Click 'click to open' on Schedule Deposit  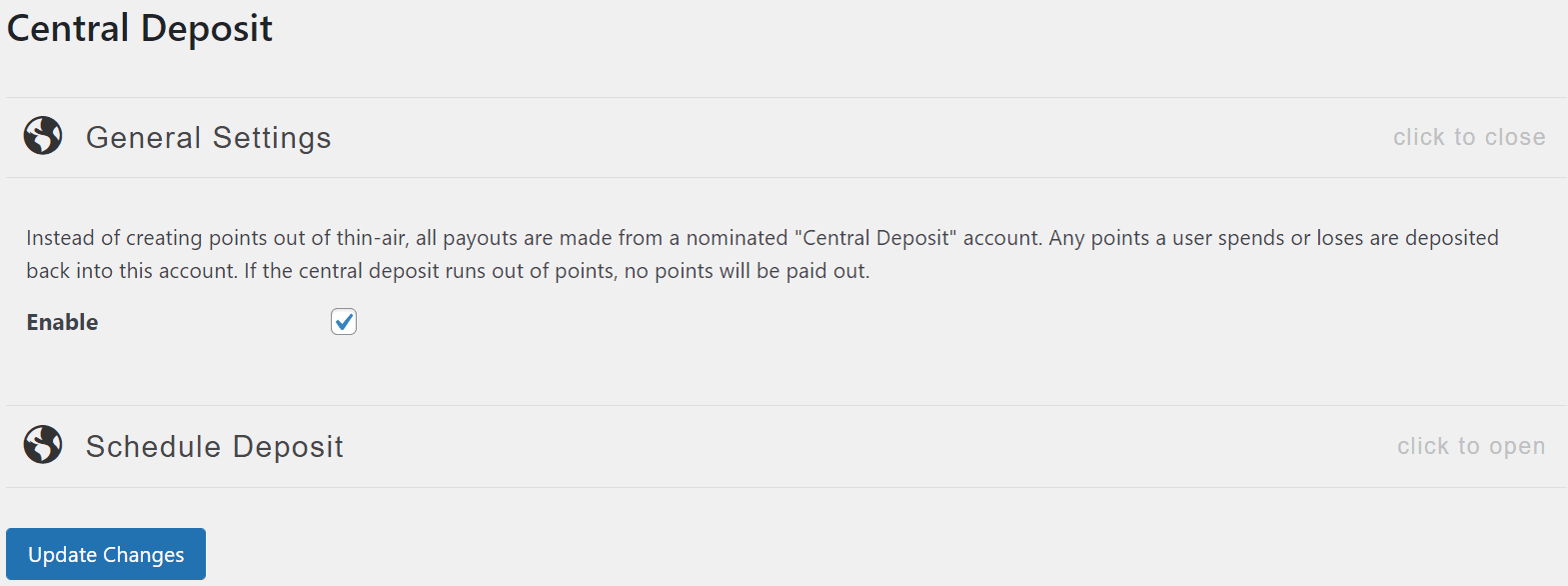[1470, 446]
